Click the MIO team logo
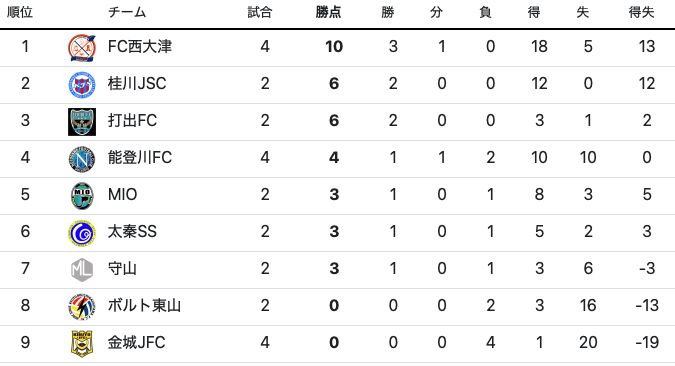This screenshot has width=675, height=366. pos(82,196)
